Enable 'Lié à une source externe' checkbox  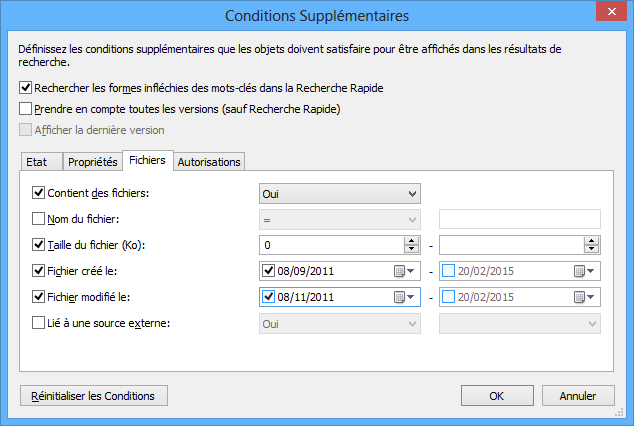click(x=39, y=322)
